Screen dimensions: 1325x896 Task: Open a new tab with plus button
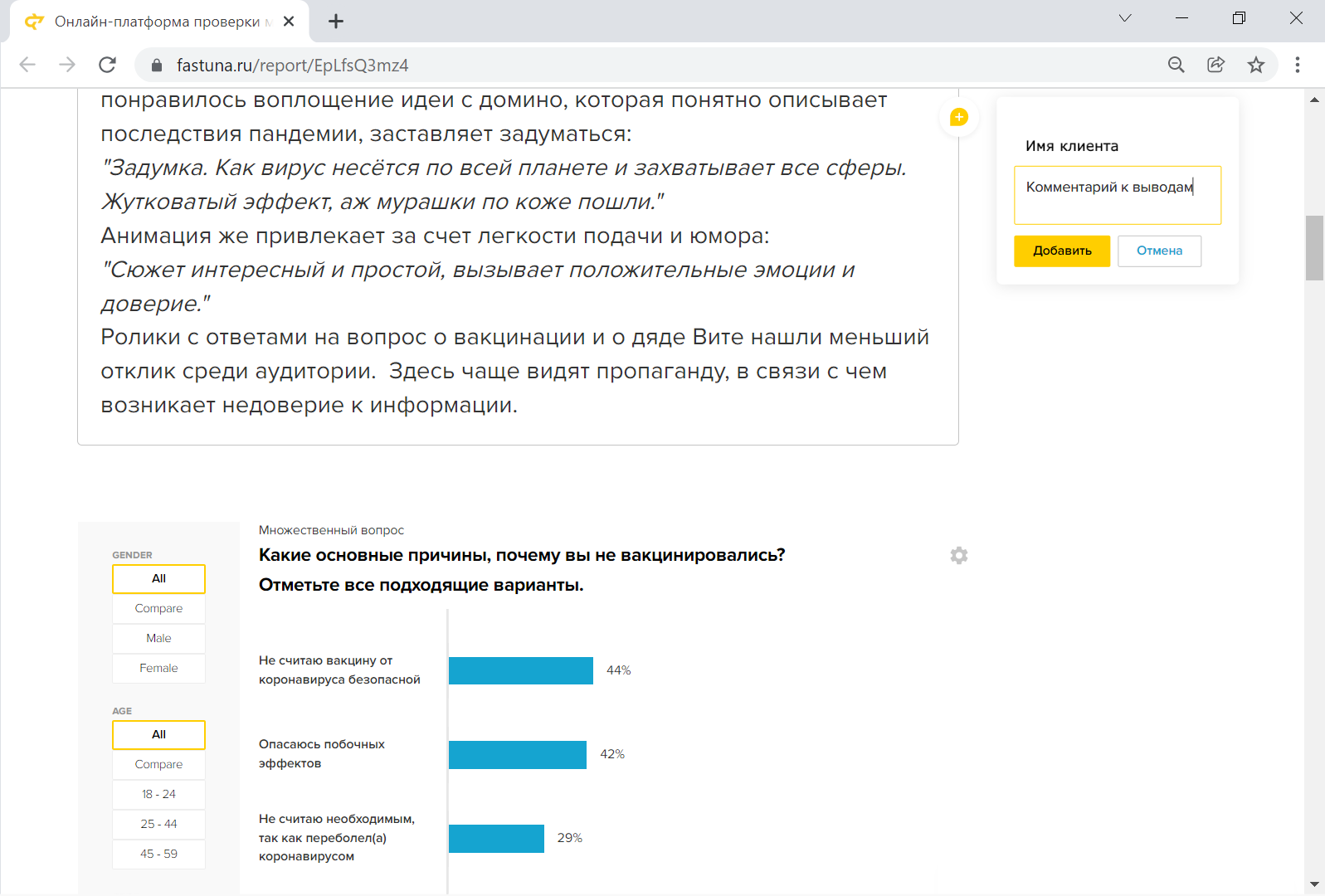[336, 22]
